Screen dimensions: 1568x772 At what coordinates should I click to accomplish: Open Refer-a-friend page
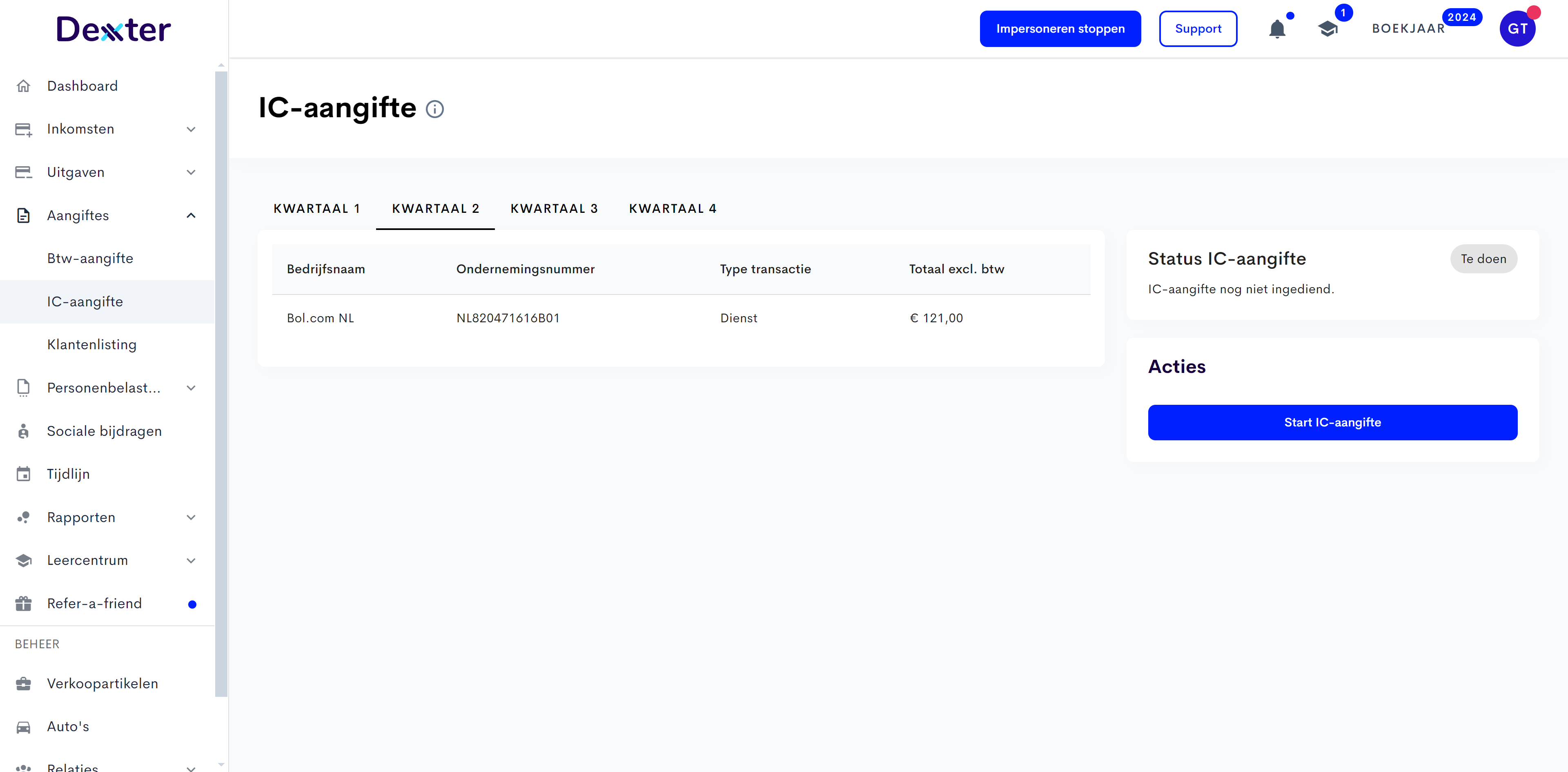[107, 603]
